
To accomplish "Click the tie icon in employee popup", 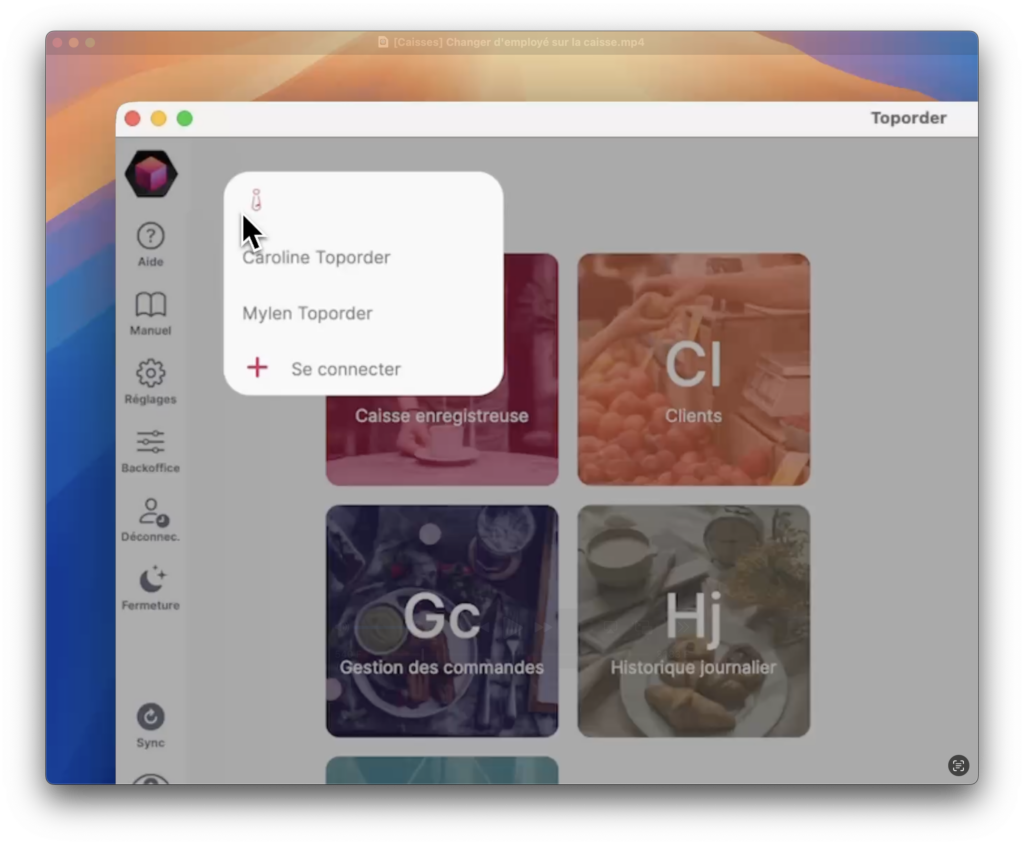I will click(256, 200).
